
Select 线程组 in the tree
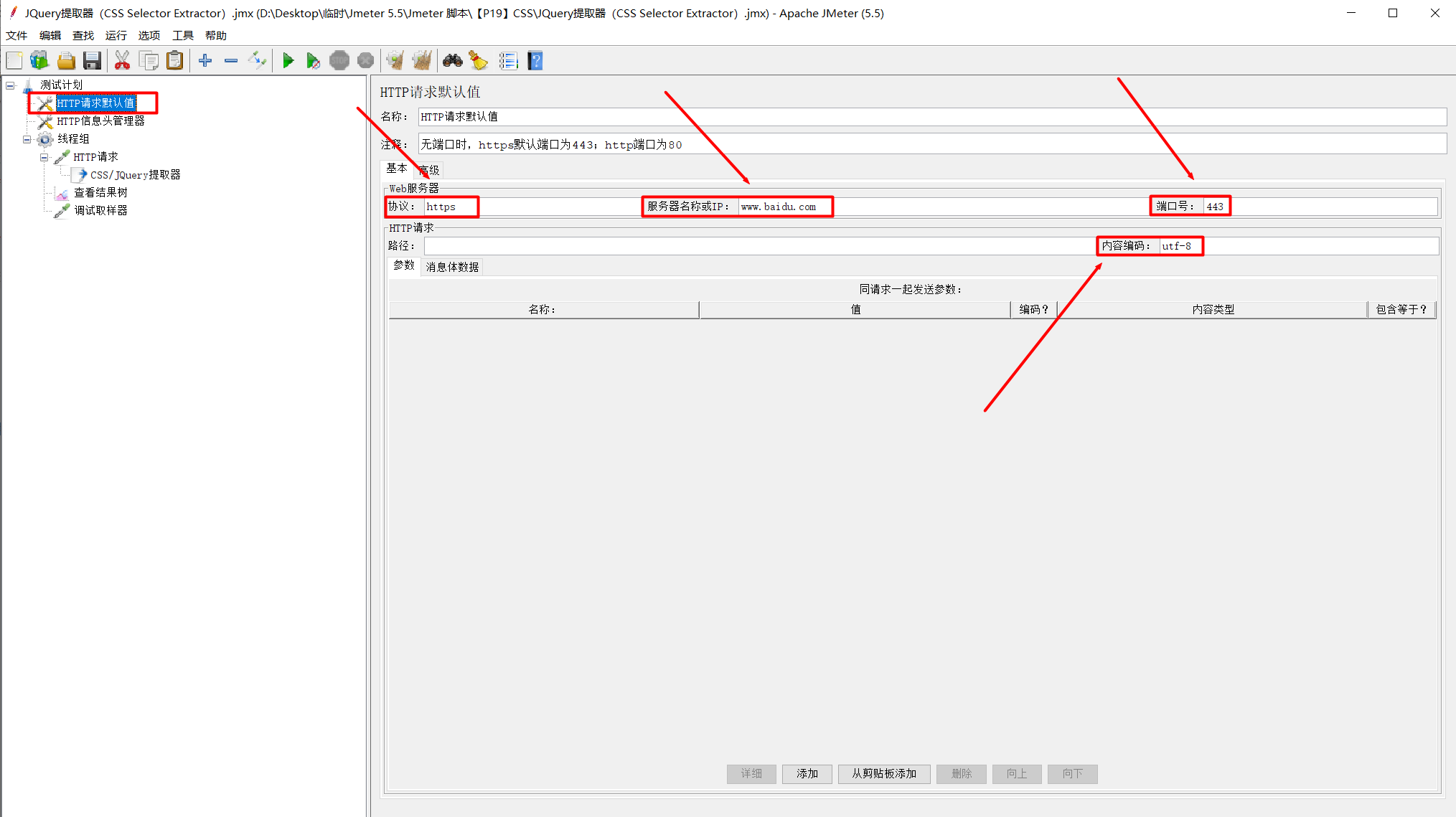73,139
